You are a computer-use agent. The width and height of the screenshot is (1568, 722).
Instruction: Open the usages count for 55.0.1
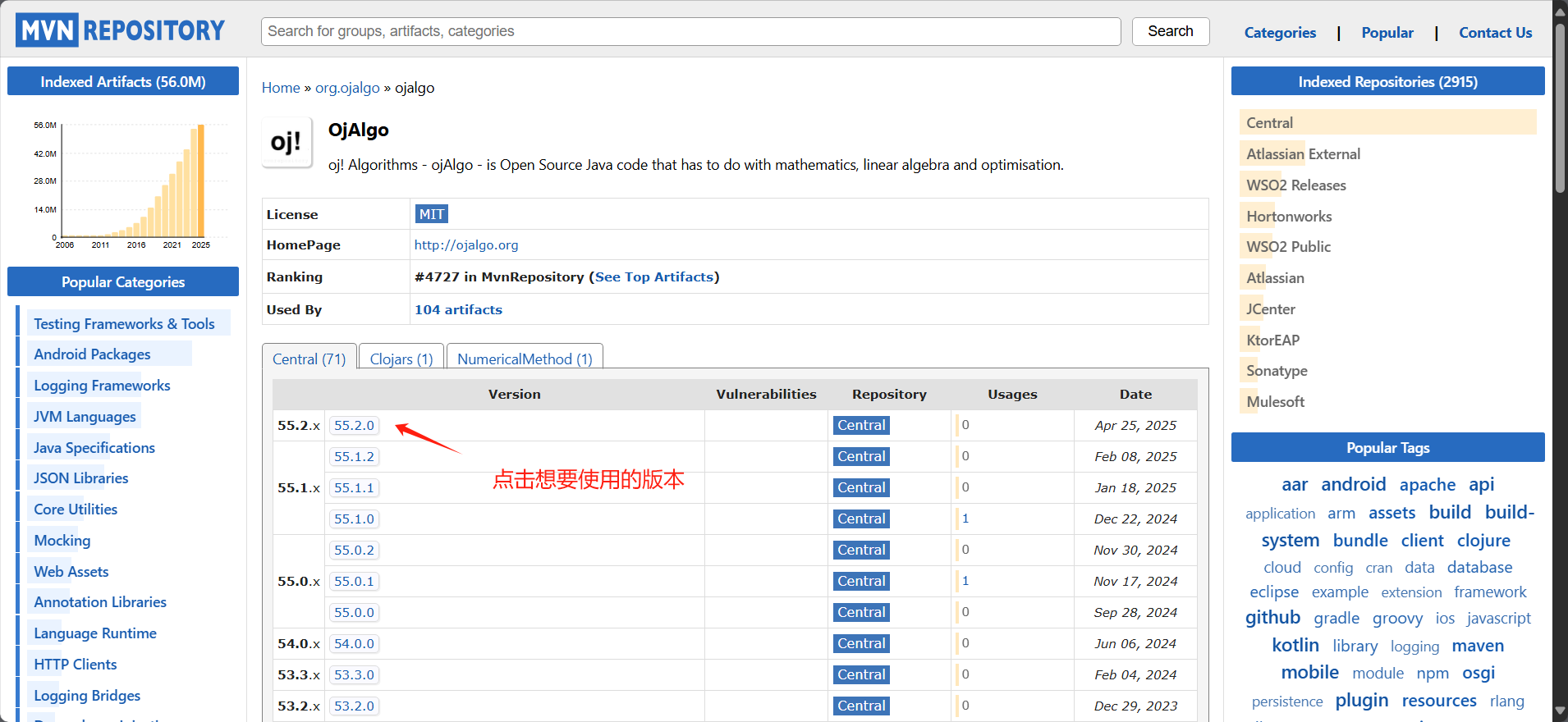click(965, 581)
